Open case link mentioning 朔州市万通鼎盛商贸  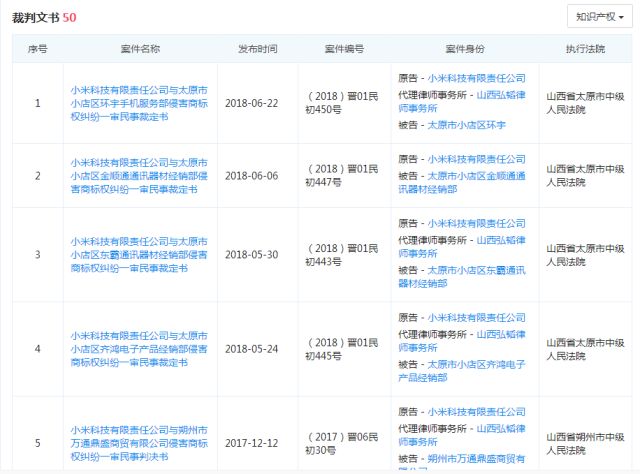pos(139,443)
